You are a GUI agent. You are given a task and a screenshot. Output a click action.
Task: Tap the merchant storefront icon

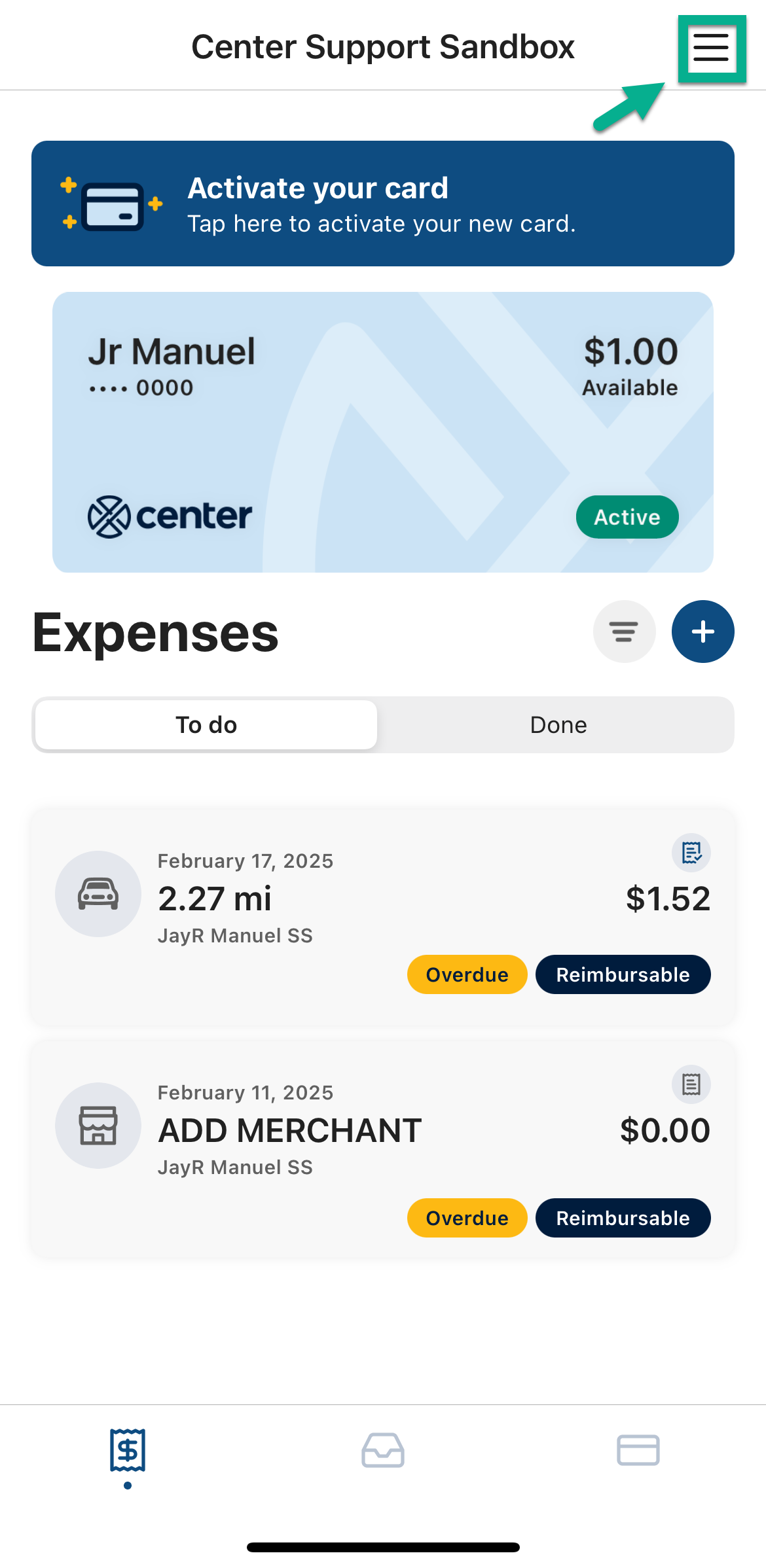(98, 1125)
